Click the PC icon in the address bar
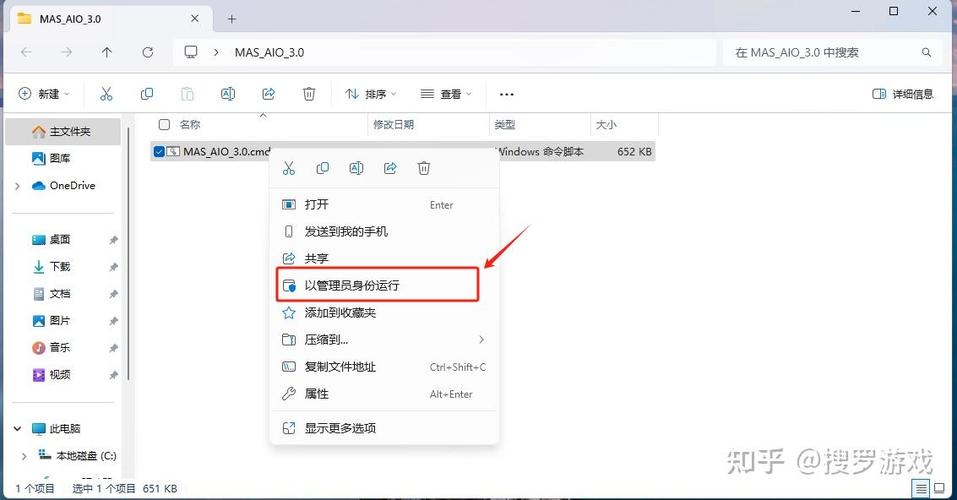957x500 pixels. tap(191, 52)
